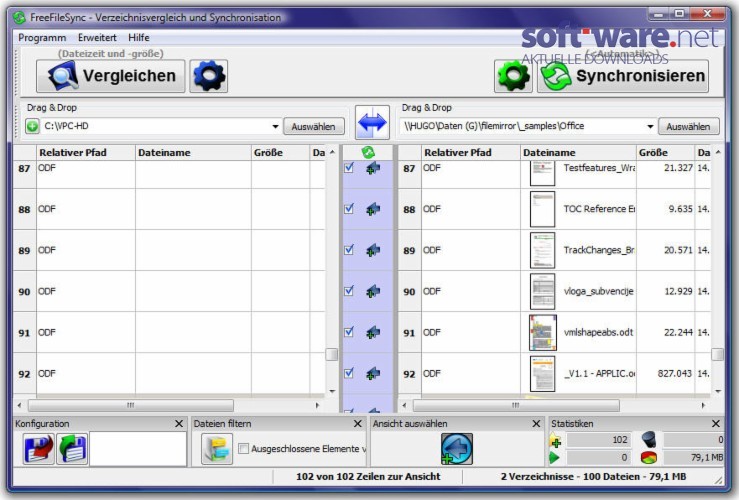This screenshot has height=500, width=739.
Task: Sort right grid by Relativer Pfad header
Action: [471, 153]
